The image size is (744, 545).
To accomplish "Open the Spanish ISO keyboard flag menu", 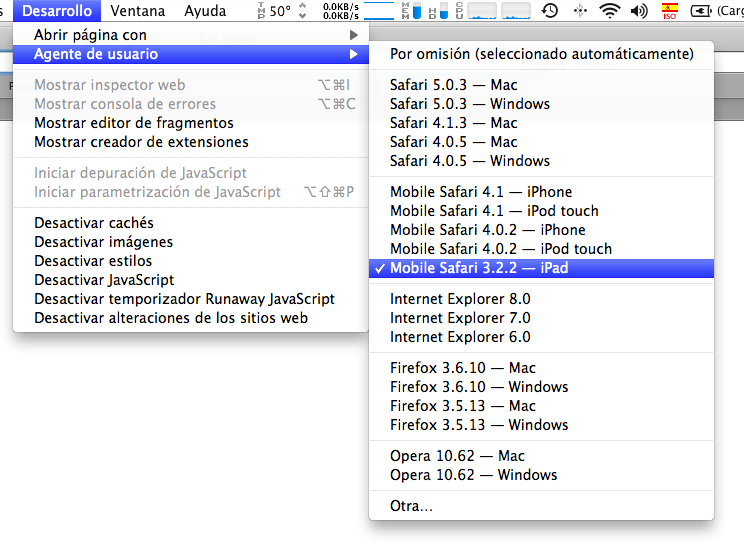I will tap(670, 10).
